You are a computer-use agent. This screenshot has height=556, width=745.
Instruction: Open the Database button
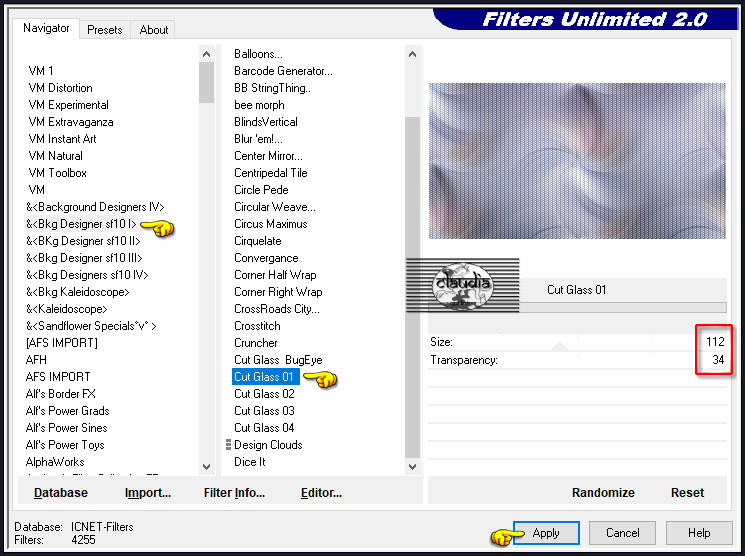[61, 493]
